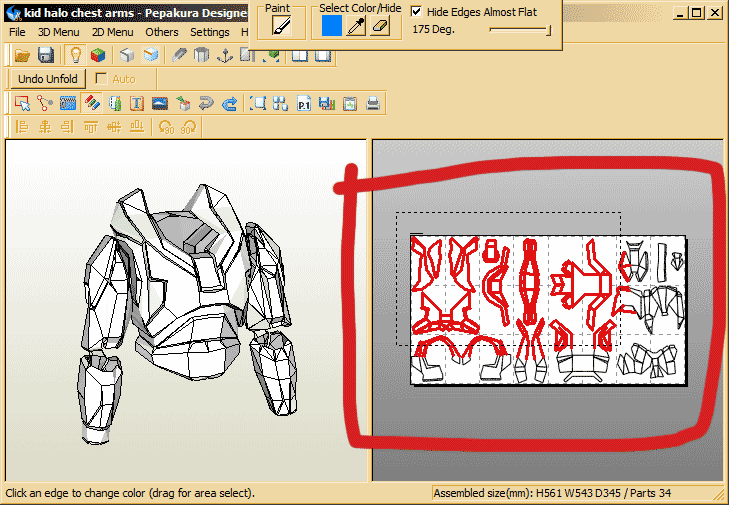Screen dimensions: 729x505
Task: Click the unfolded 2D pattern sheet
Action: 548,310
